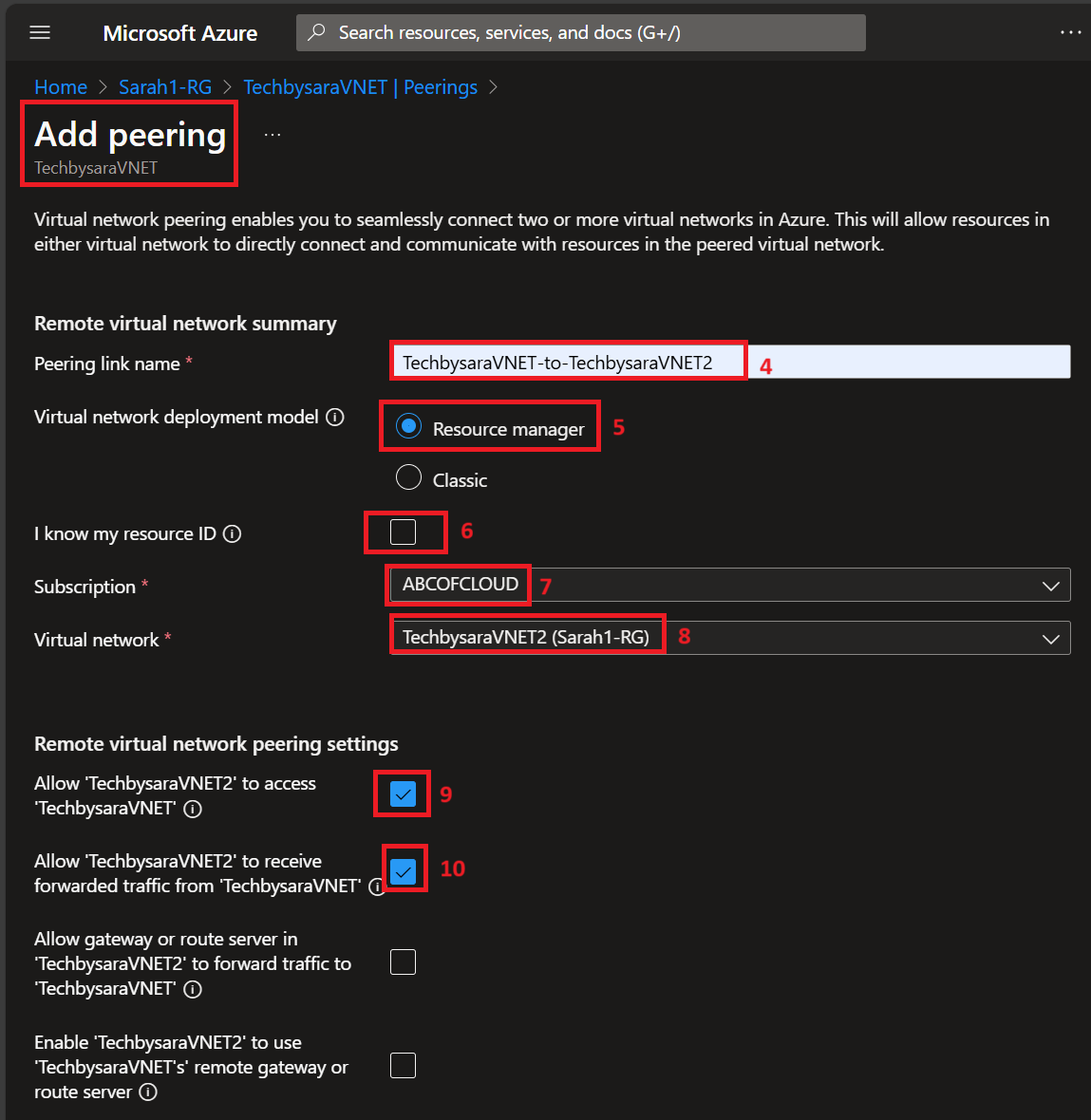This screenshot has height=1120, width=1091.
Task: Click the Virtual network field label
Action: tap(97, 640)
